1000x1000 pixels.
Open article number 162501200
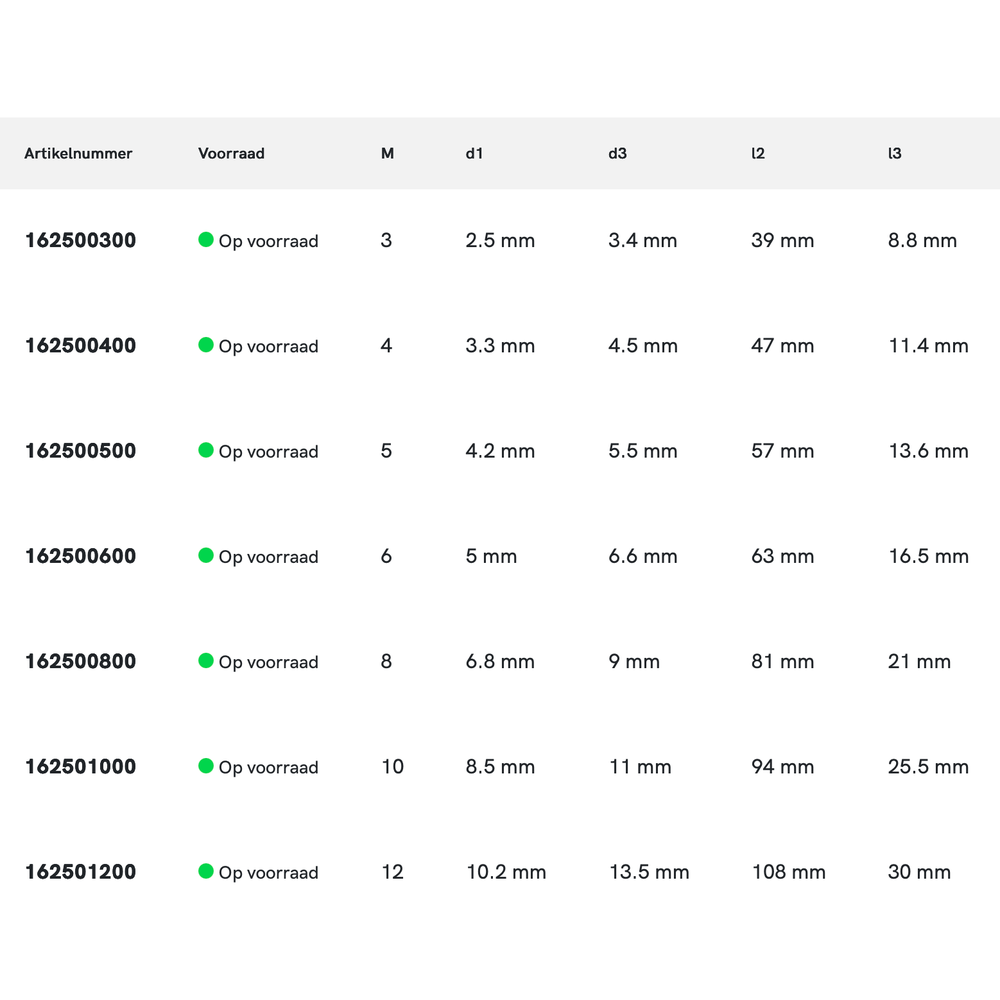(80, 872)
